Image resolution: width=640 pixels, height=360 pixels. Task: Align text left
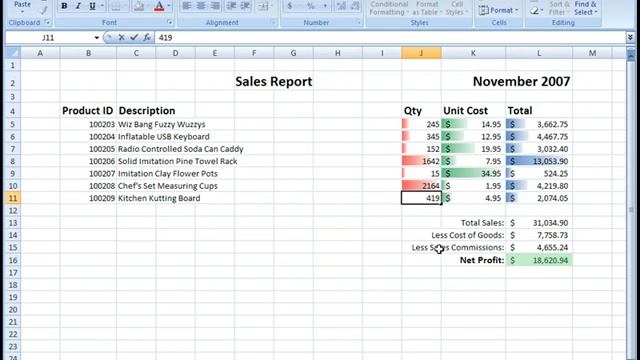click(x=187, y=6)
